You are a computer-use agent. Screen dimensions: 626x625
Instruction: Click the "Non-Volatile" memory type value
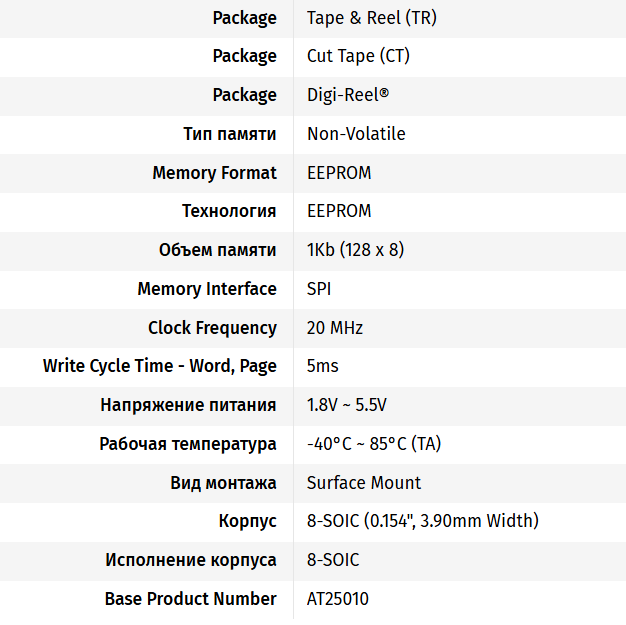(356, 134)
